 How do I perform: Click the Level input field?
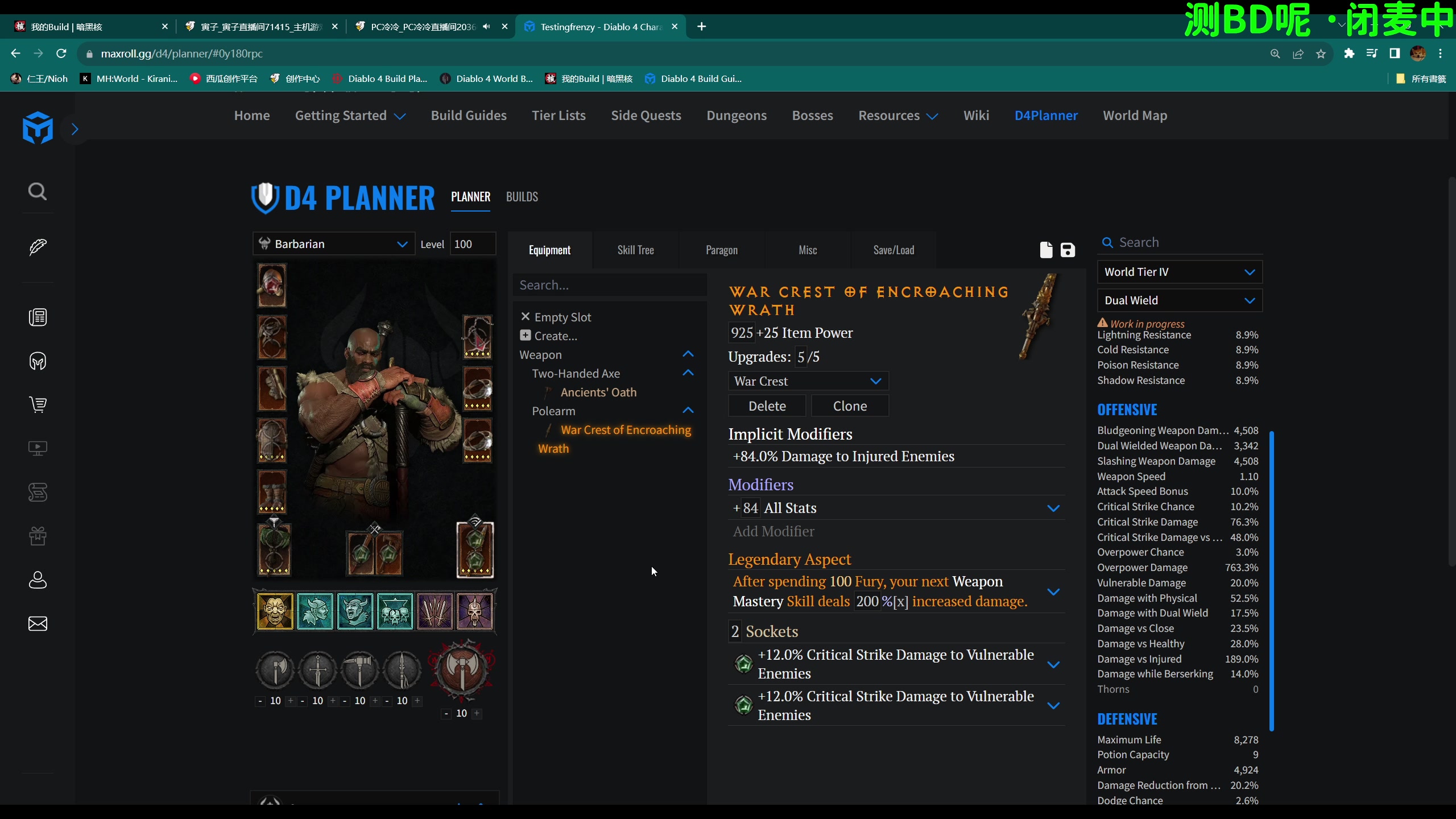(472, 244)
